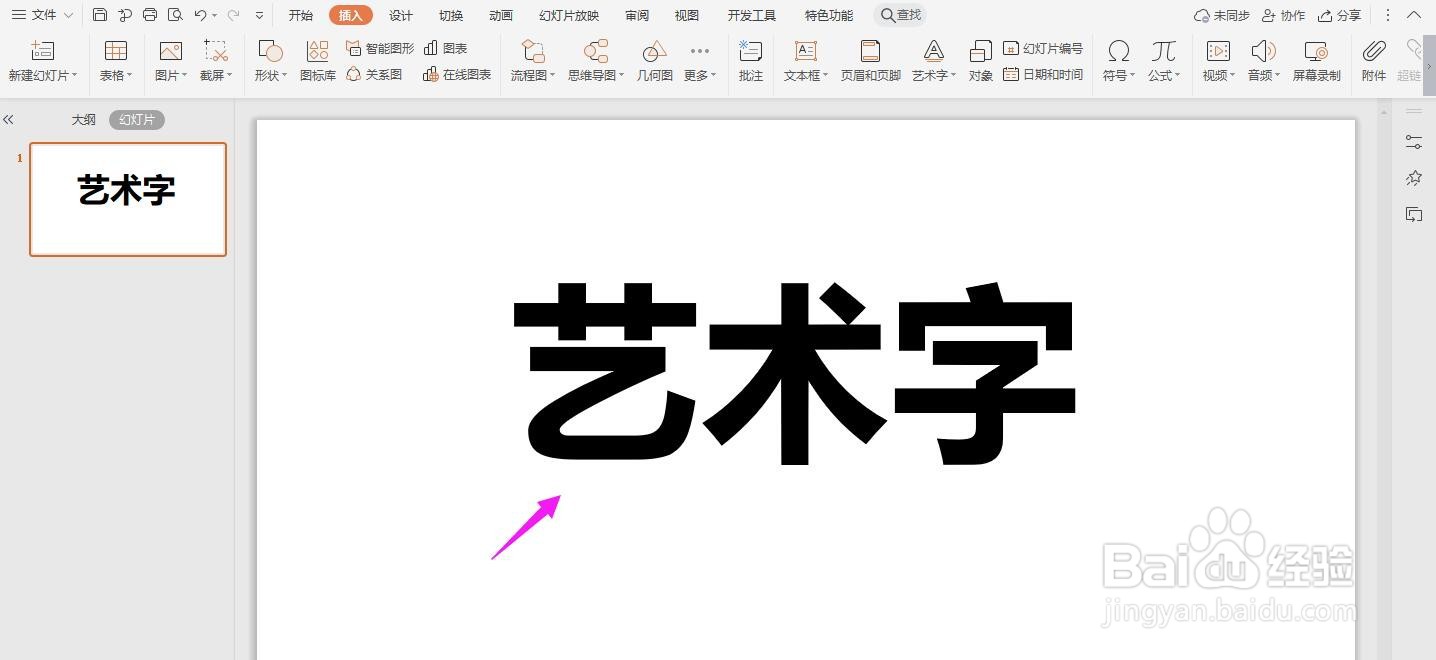The height and width of the screenshot is (660, 1436).
Task: Click the Undo arrow icon
Action: coord(200,15)
